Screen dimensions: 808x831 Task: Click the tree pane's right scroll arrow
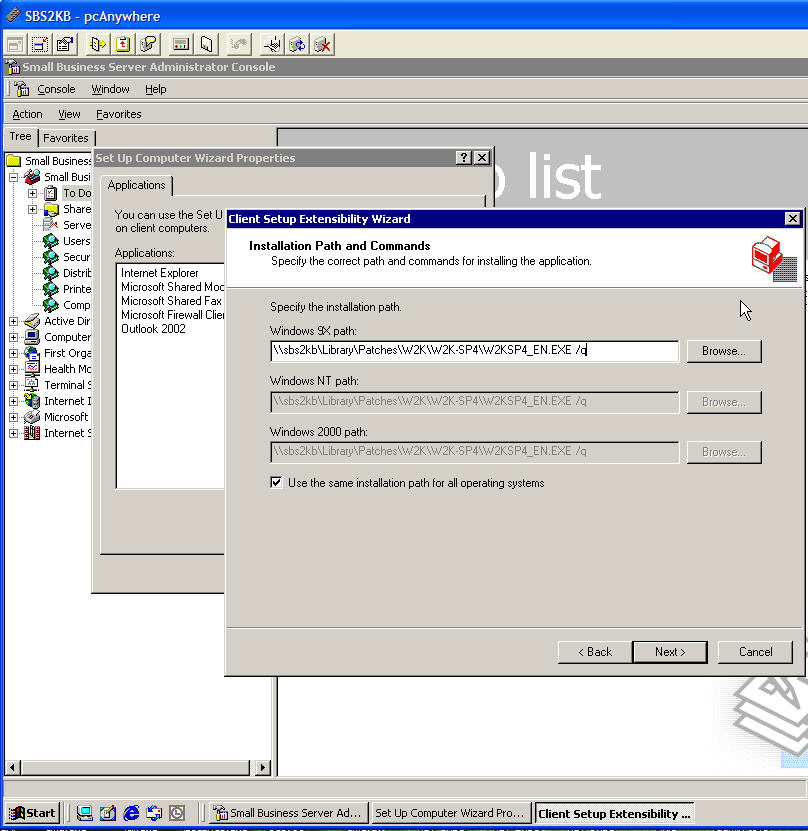262,767
